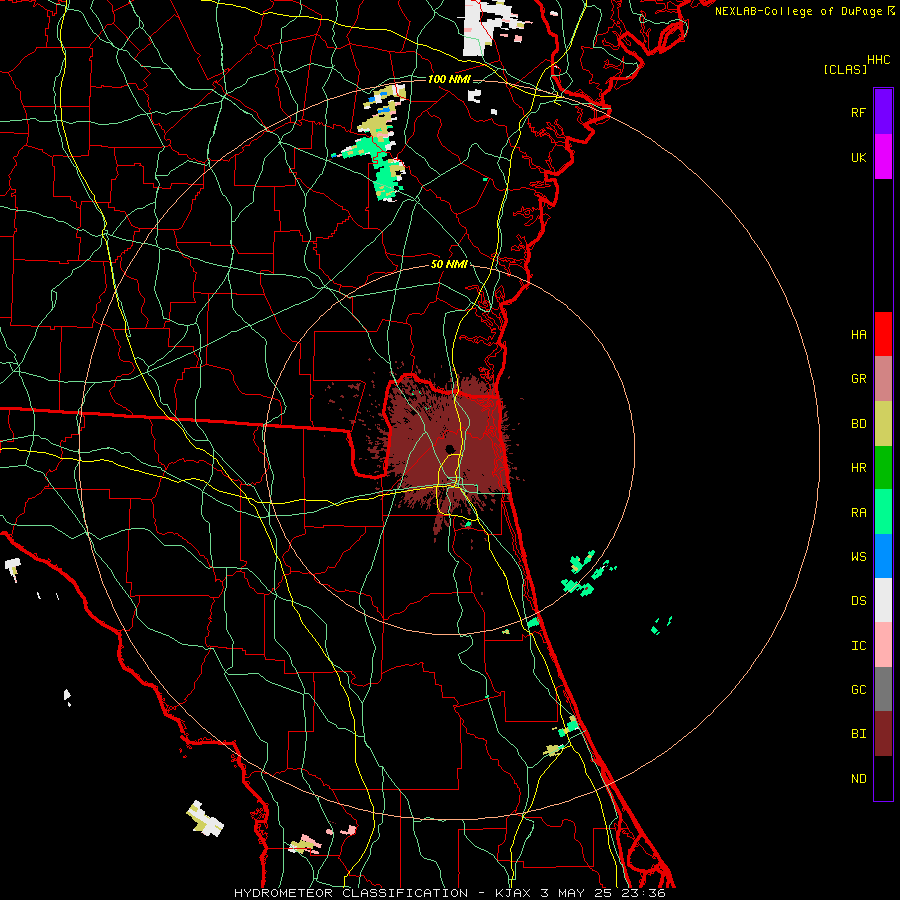This screenshot has height=900, width=900.
Task: Click the "50 NMI" range ring label
Action: 449,264
